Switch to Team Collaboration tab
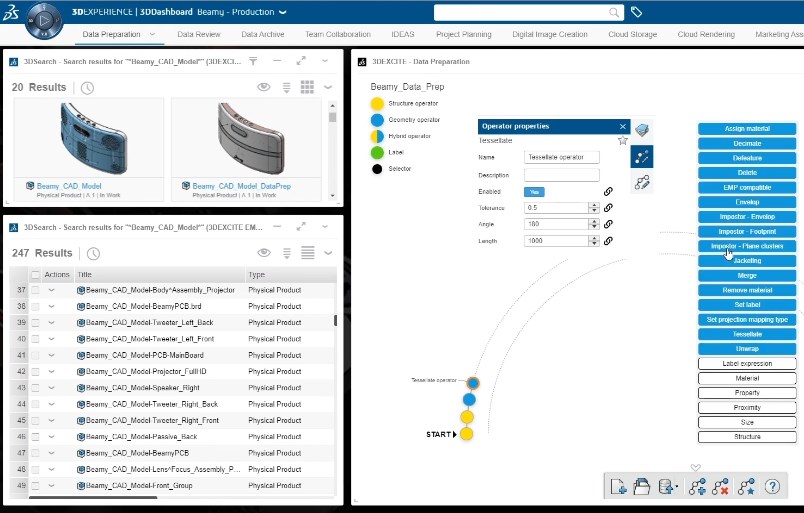The width and height of the screenshot is (804, 513). [338, 34]
